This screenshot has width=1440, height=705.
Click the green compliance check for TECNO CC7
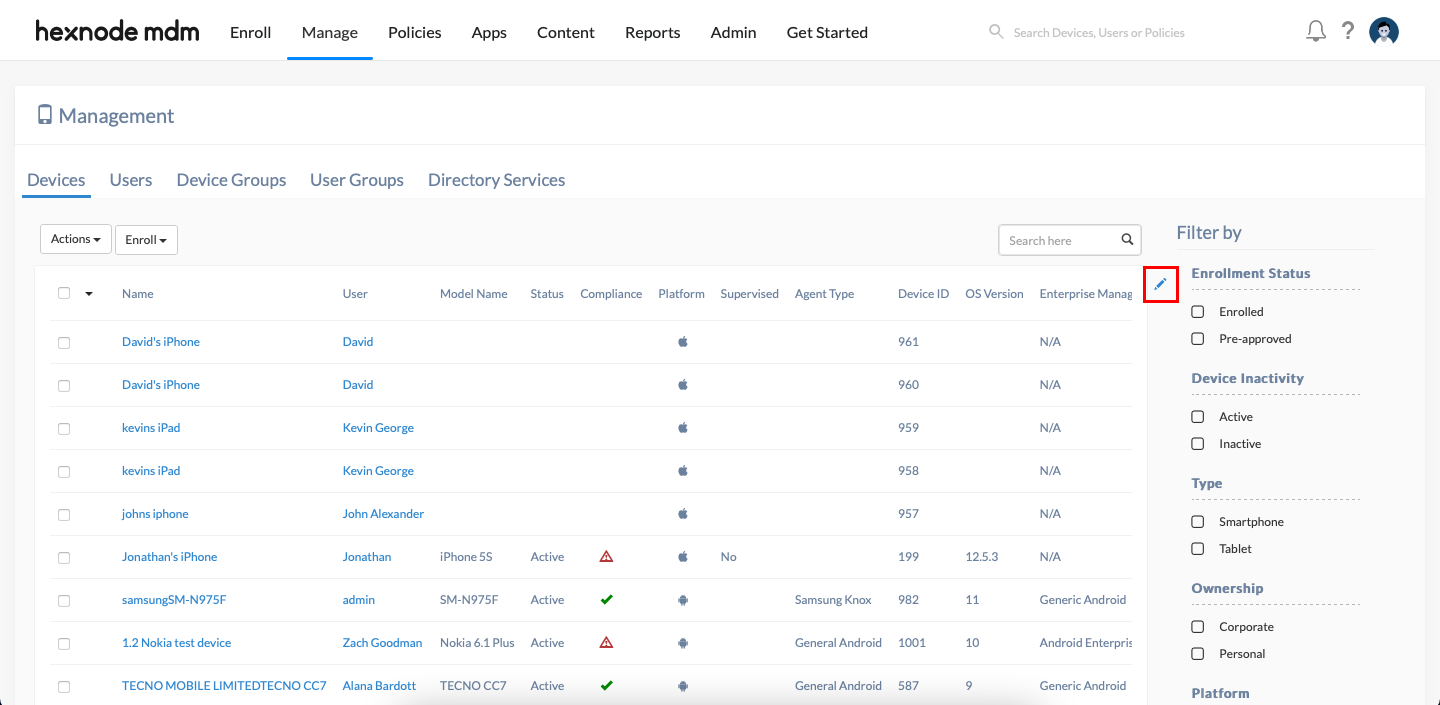606,685
